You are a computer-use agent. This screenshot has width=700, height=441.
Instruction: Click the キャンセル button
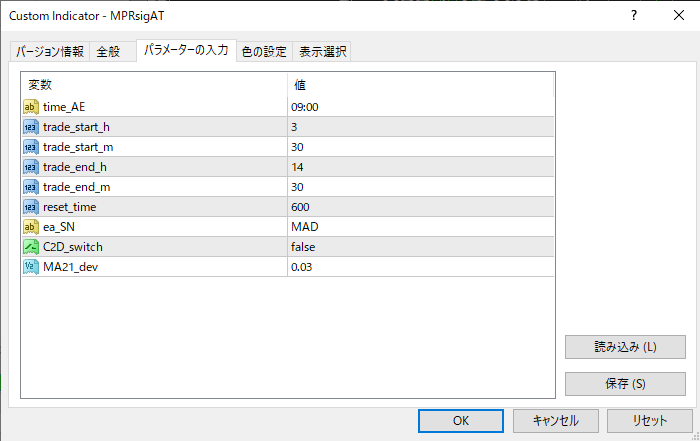550,421
